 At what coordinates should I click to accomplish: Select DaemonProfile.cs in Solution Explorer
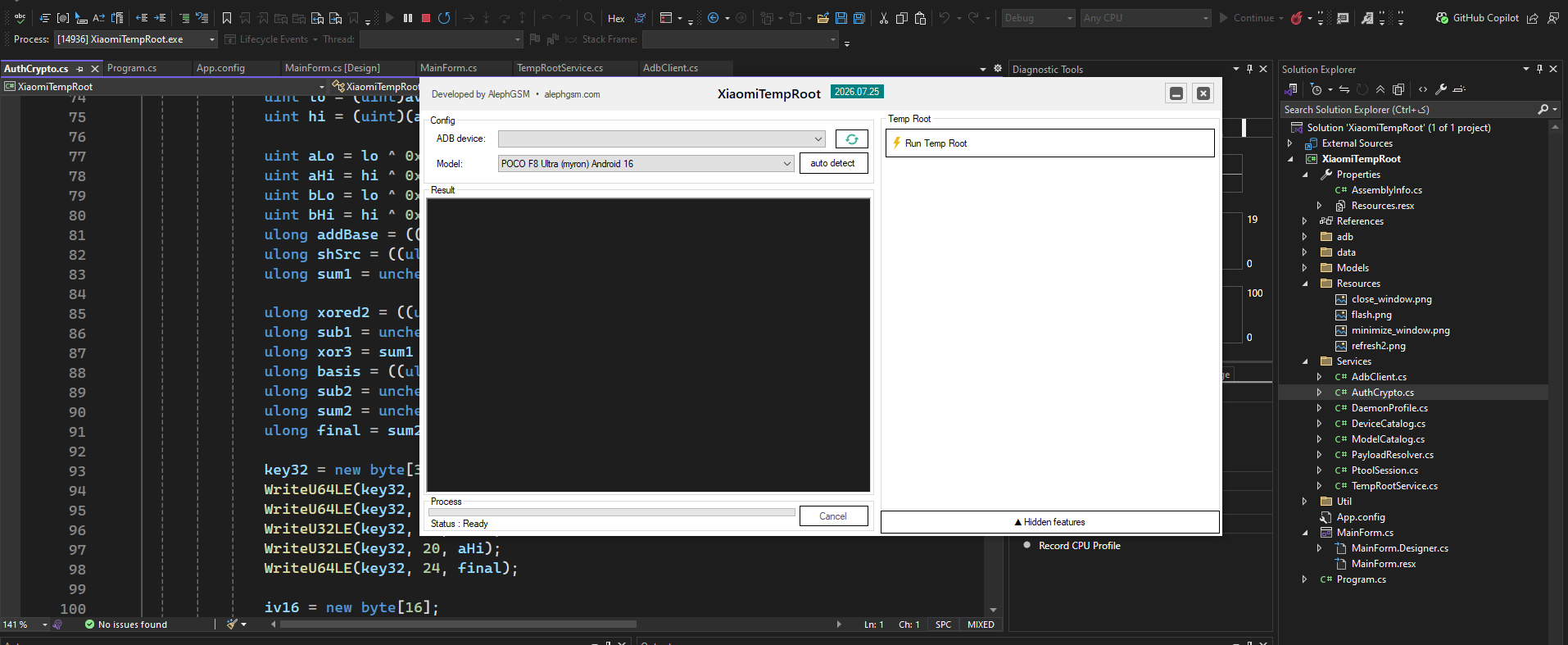(1389, 408)
